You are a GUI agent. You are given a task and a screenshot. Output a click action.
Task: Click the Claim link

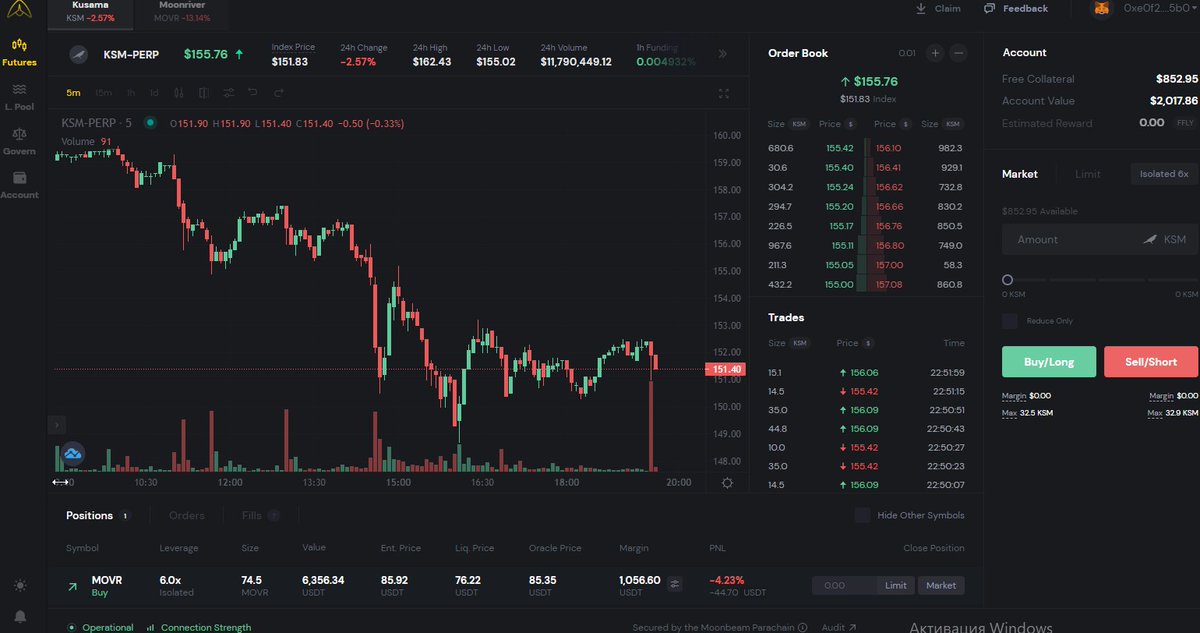point(947,8)
